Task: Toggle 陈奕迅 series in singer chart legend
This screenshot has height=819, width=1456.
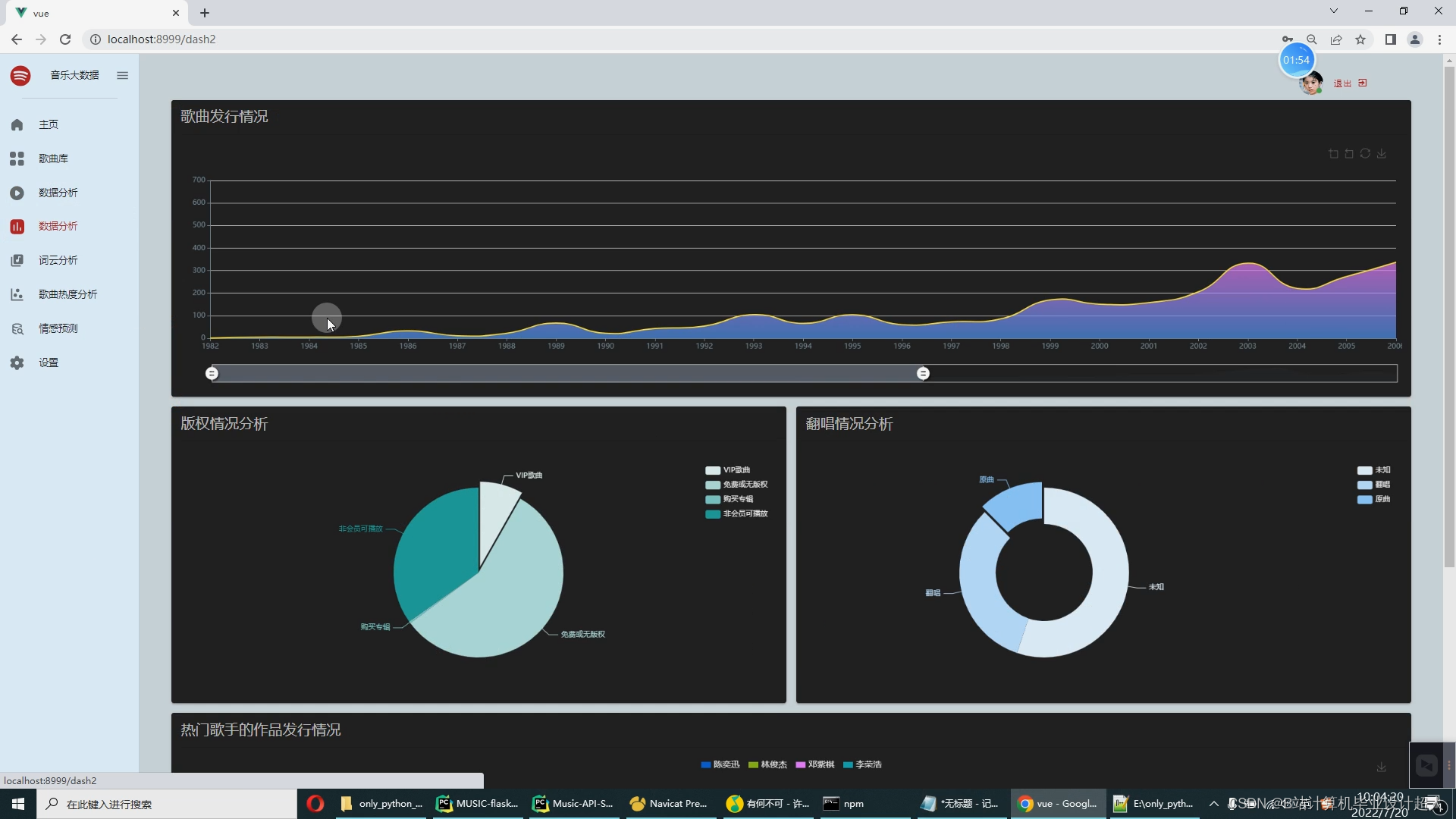Action: tap(720, 764)
